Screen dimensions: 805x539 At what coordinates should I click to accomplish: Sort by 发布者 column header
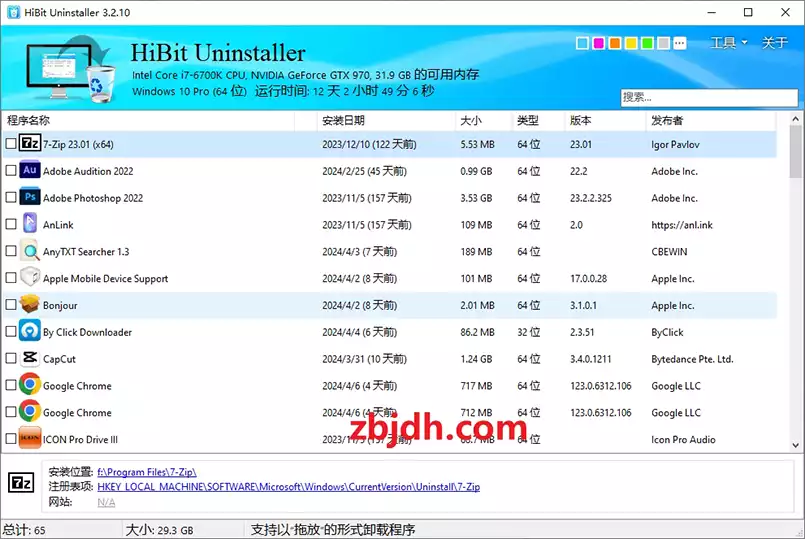(711, 121)
